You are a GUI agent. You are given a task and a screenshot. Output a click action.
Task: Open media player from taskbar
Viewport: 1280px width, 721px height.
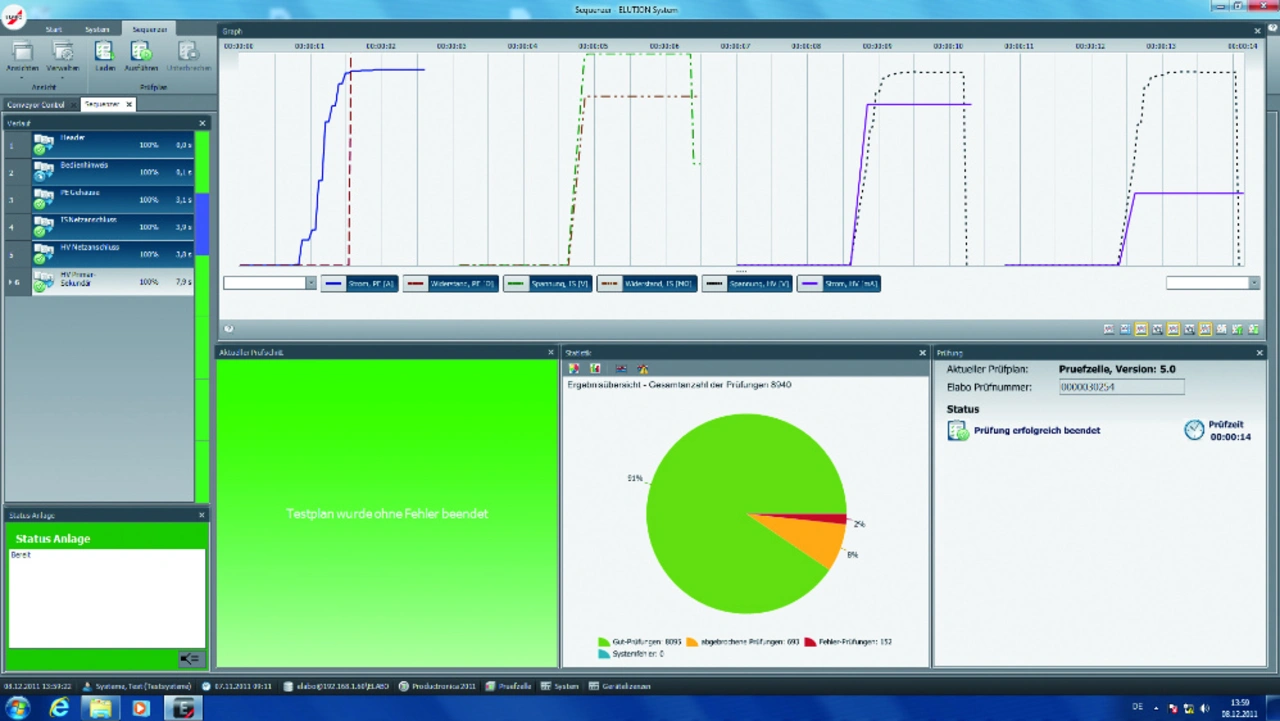click(x=140, y=708)
